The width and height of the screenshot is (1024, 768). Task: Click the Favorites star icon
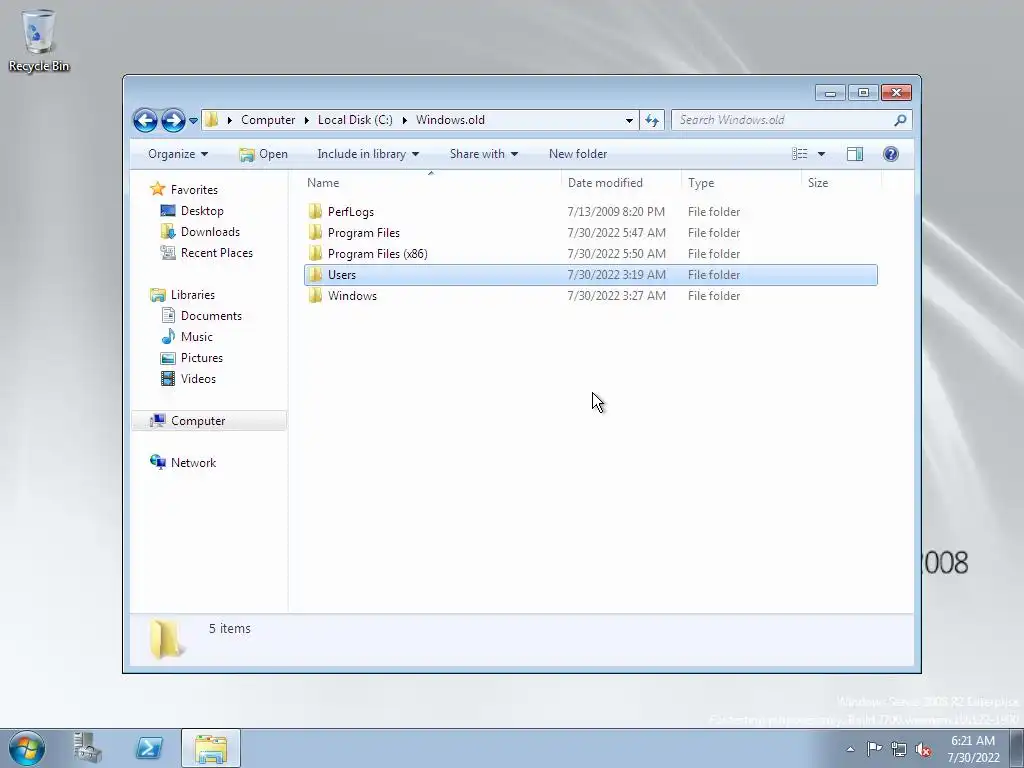pos(157,189)
